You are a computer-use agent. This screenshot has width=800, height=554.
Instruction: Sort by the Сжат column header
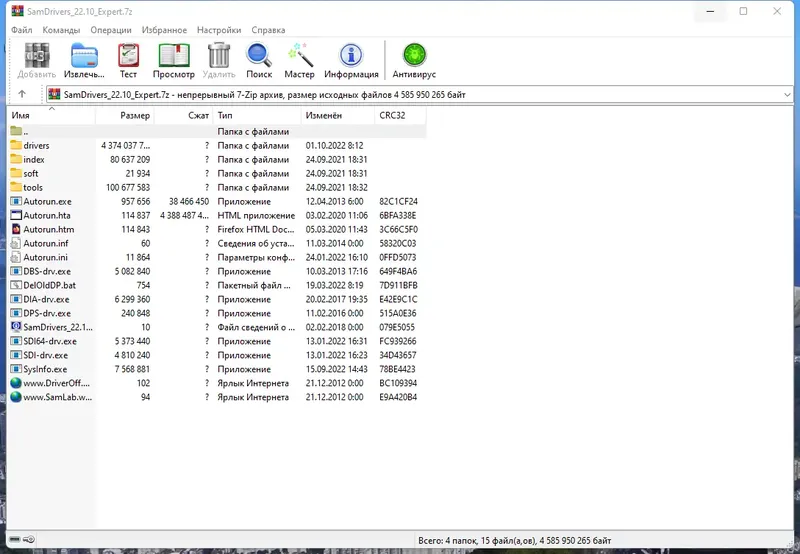[x=184, y=115]
